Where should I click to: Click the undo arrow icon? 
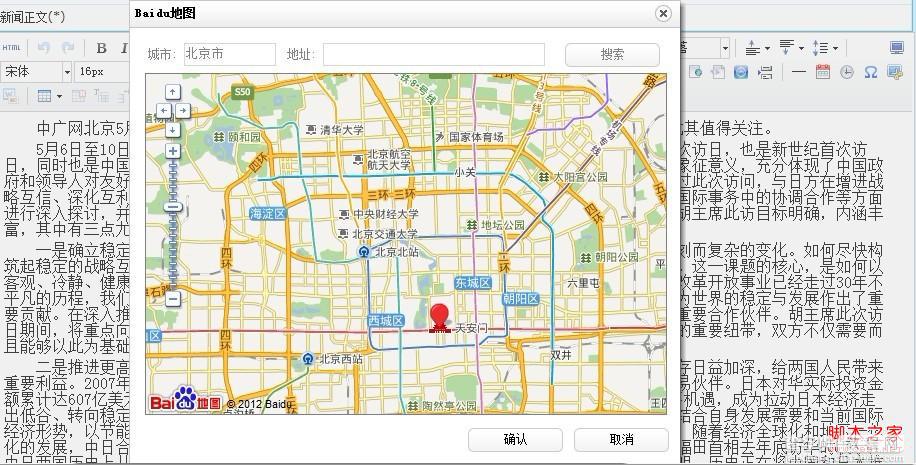tap(43, 48)
